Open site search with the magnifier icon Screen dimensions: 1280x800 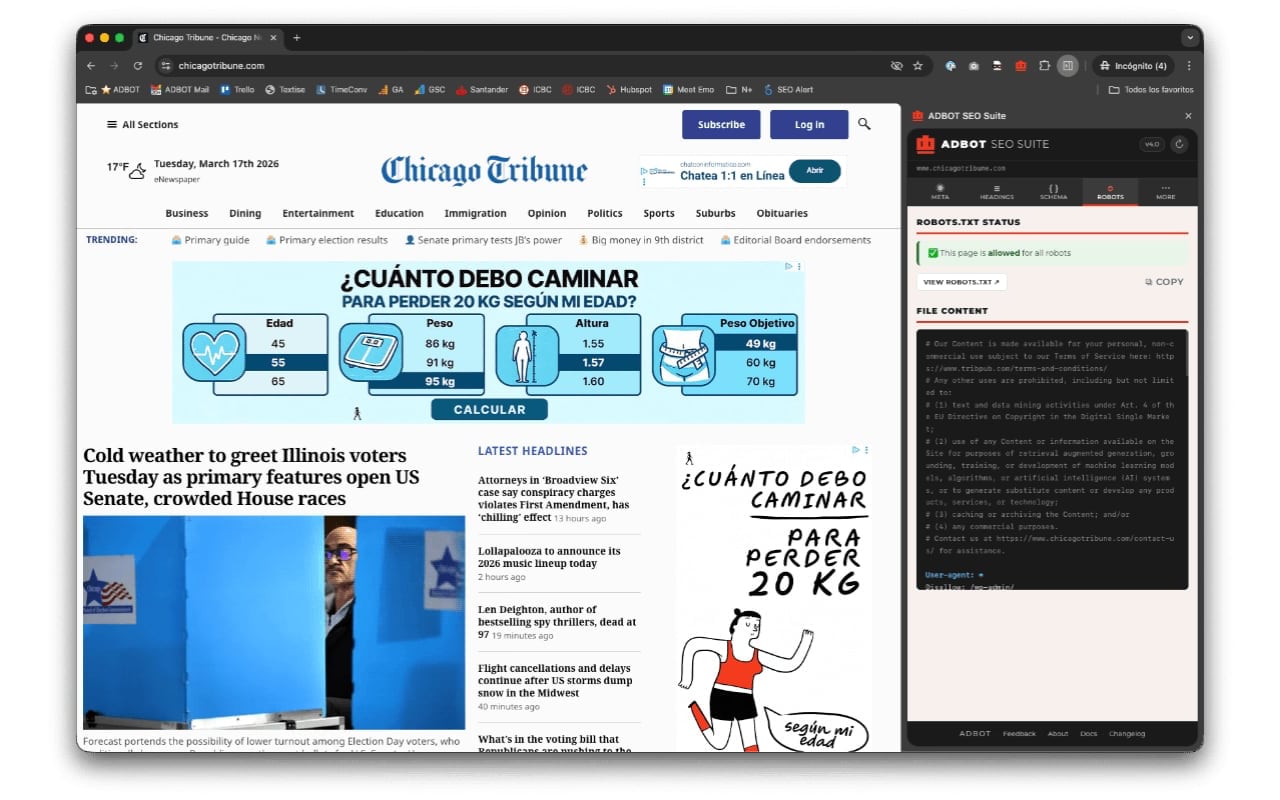[x=864, y=124]
